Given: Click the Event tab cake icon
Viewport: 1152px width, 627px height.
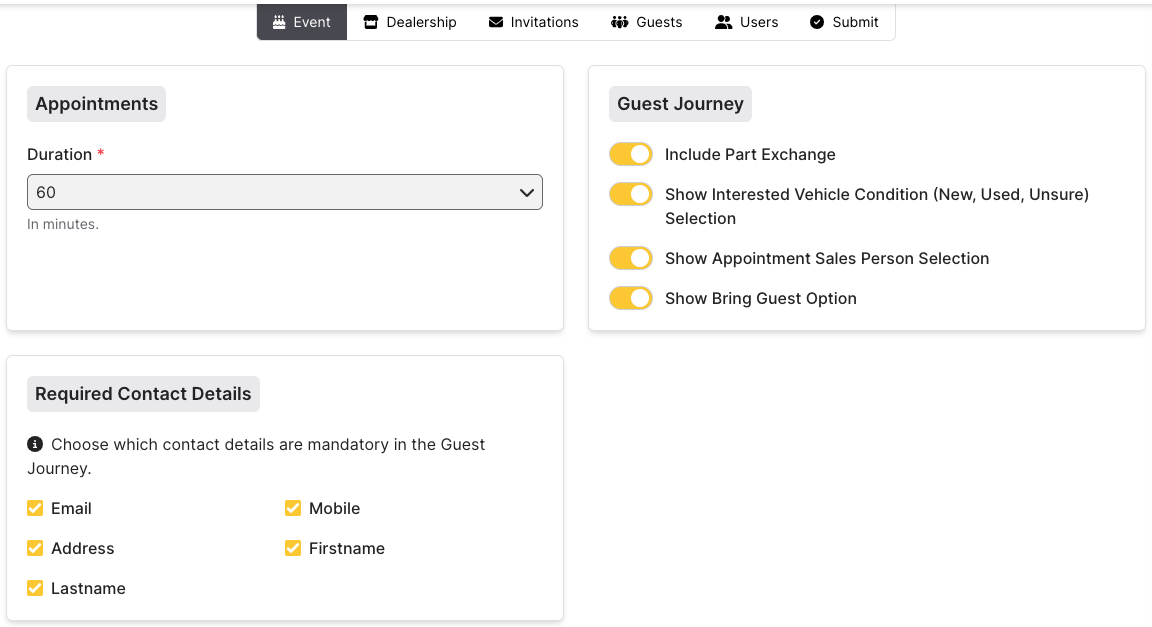Looking at the screenshot, I should (x=279, y=22).
